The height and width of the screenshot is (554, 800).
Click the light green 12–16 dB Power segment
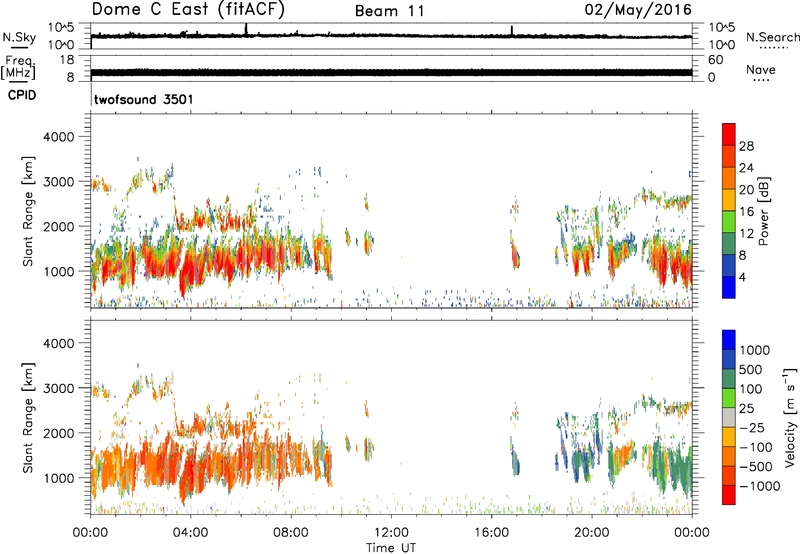point(729,222)
